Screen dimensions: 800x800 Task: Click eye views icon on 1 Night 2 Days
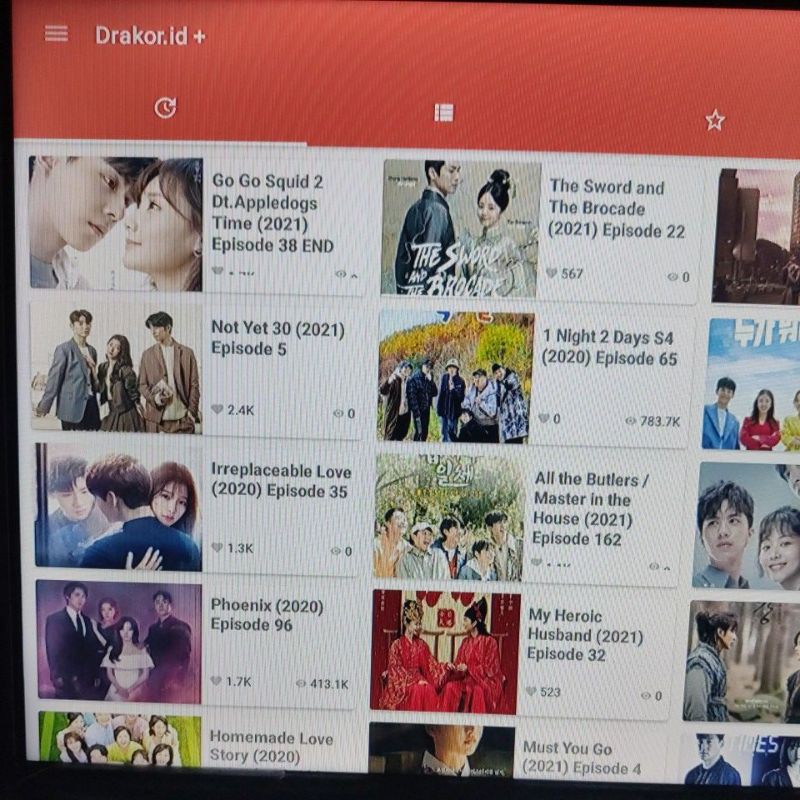(x=630, y=421)
